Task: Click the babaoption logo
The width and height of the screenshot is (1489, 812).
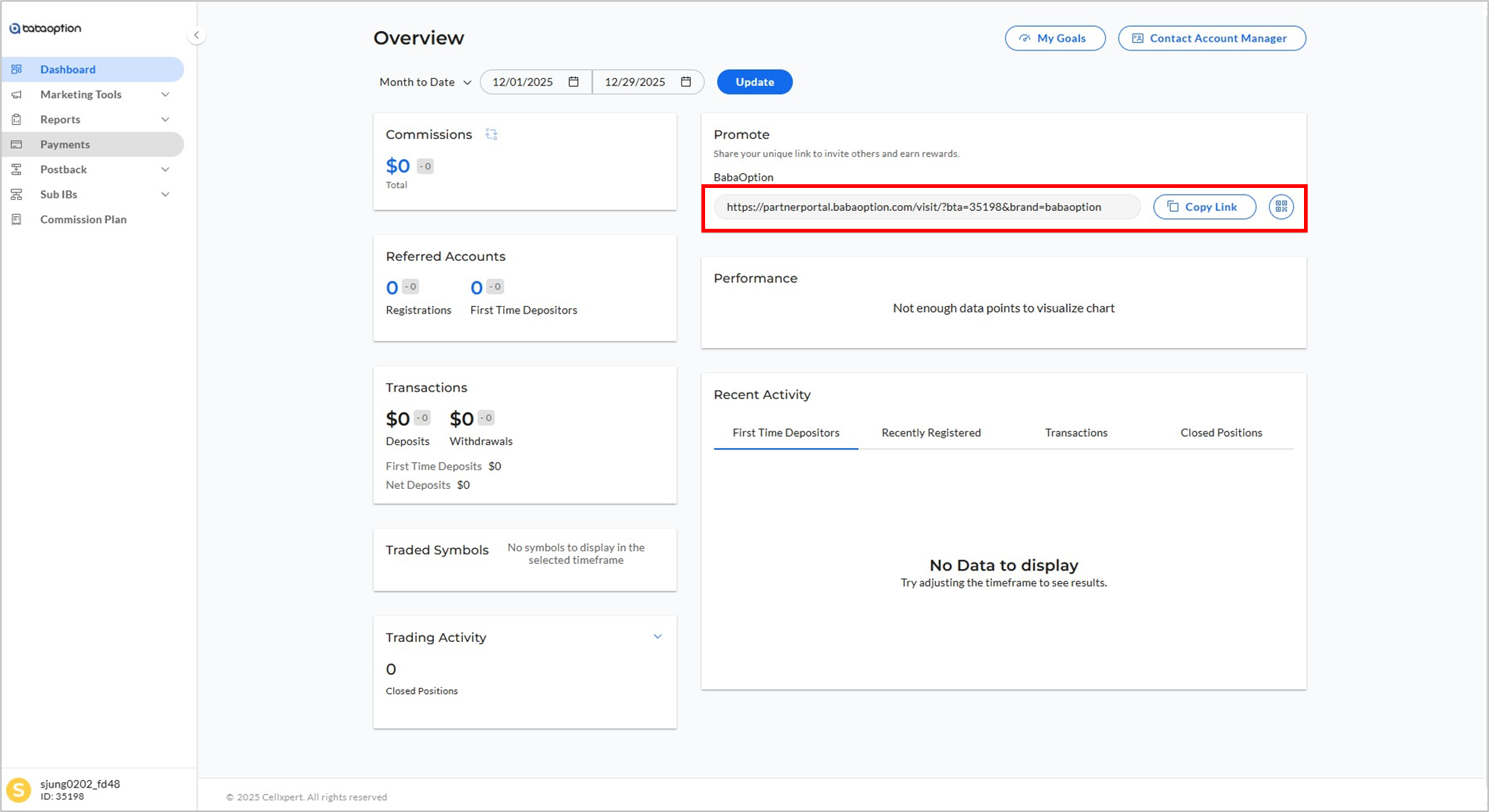Action: [45, 28]
